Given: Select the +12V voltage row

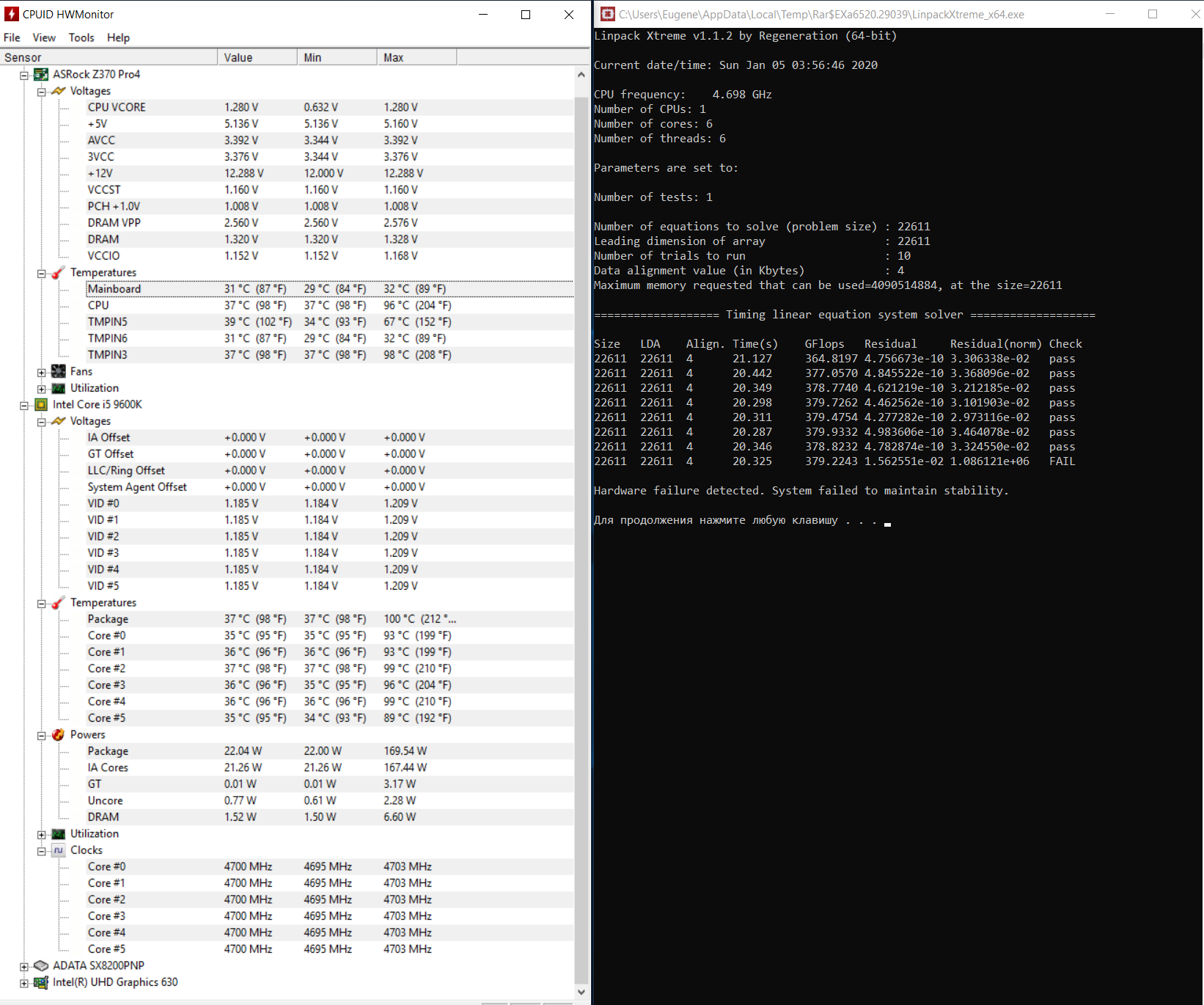Looking at the screenshot, I should tap(330, 173).
